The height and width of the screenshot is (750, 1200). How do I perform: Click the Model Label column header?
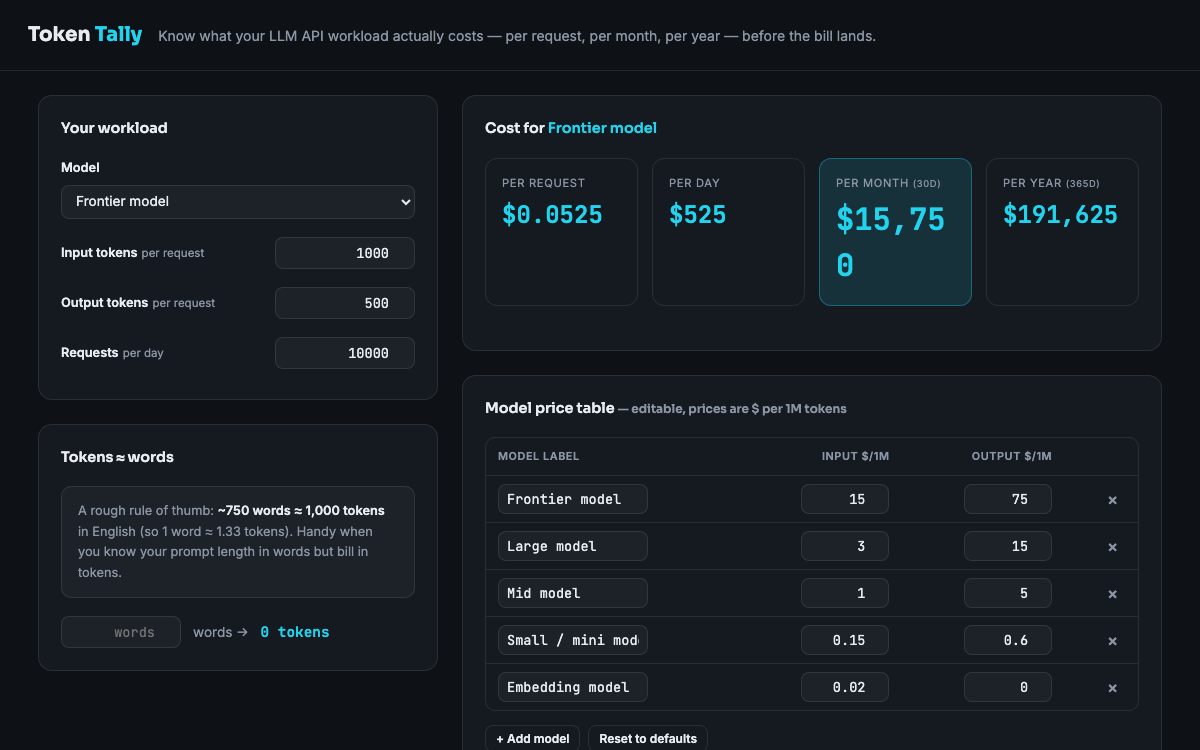[x=538, y=456]
